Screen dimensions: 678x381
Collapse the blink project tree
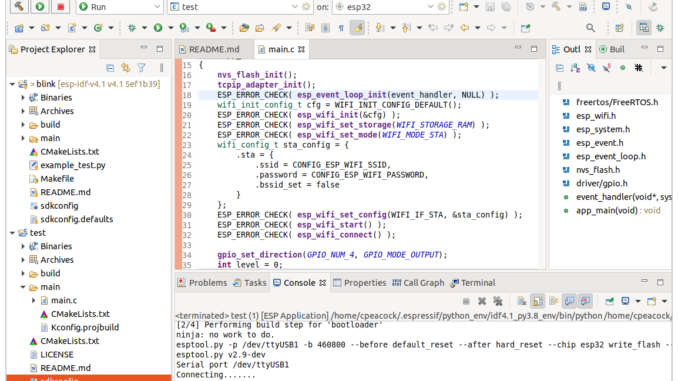tap(13, 84)
